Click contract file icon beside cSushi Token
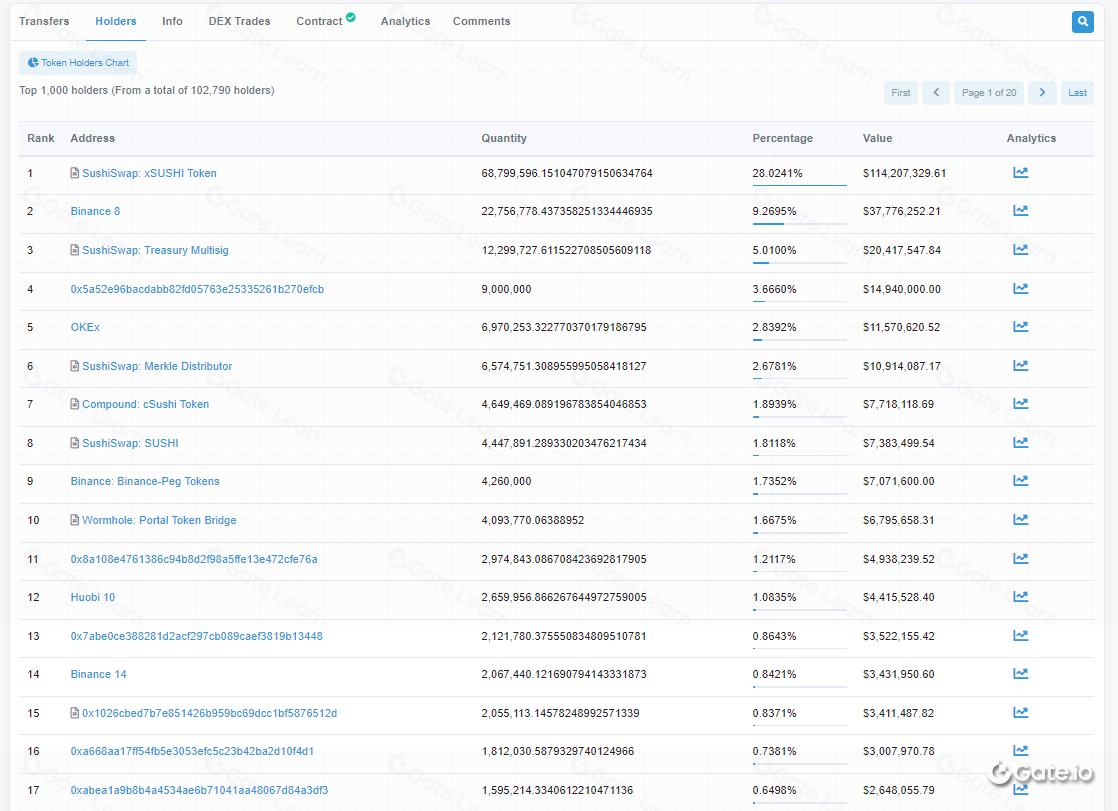Screen dimensions: 1118x811 75,404
